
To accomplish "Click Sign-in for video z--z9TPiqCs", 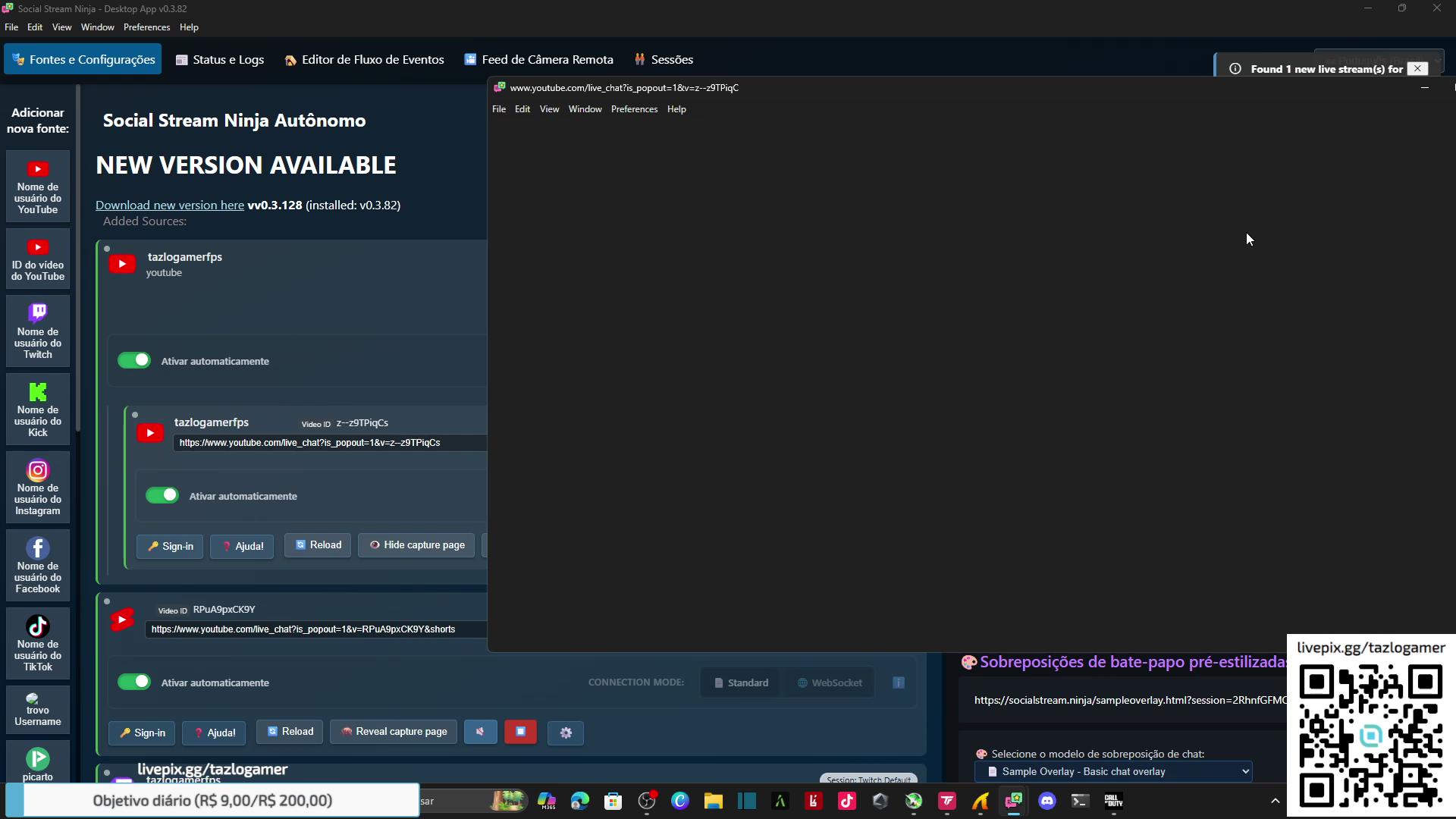I will (170, 546).
